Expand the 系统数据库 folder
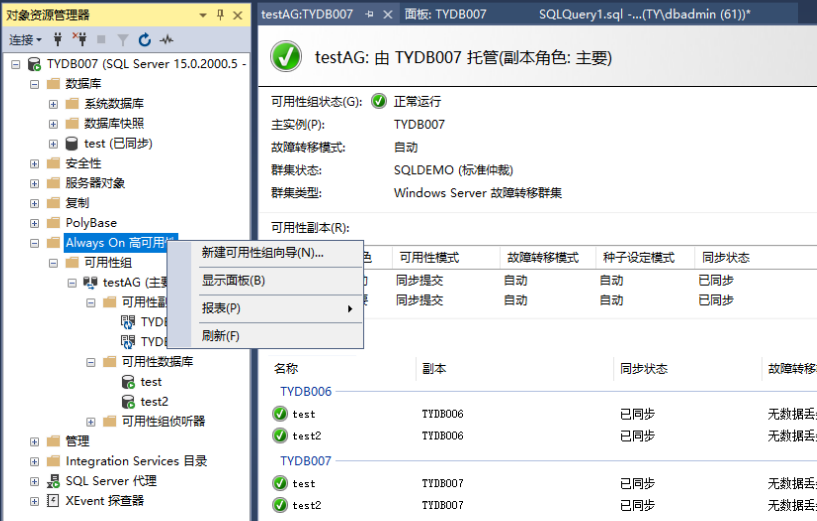The image size is (817, 521). tap(53, 104)
